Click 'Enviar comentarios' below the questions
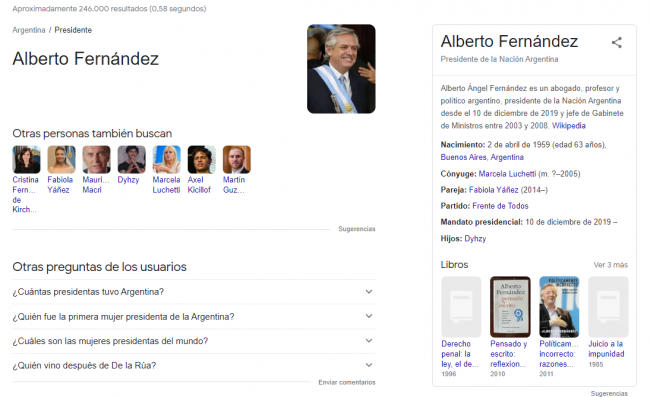 347,382
